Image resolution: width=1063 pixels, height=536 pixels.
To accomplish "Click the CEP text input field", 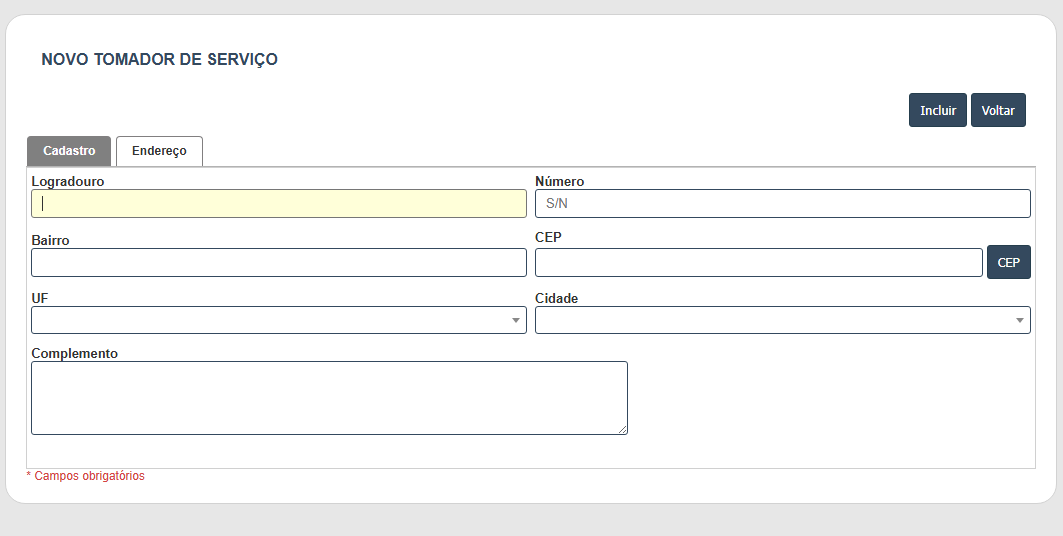I will (759, 262).
